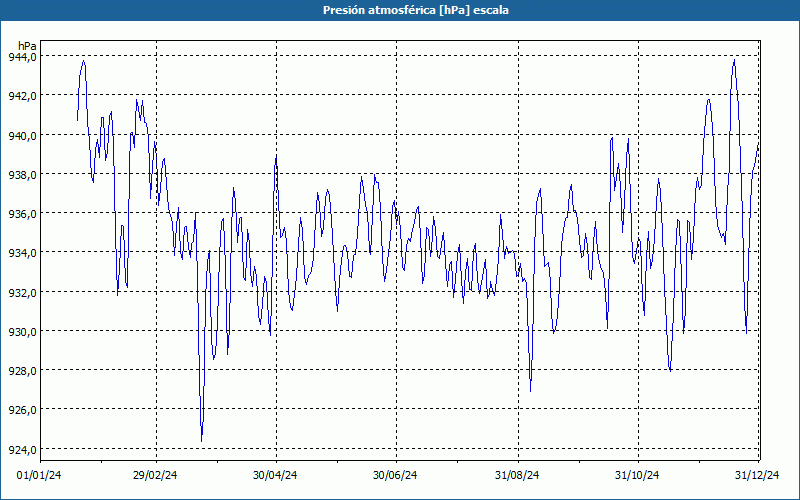
Task: Click the 938,0 y-axis value
Action: pos(22,174)
